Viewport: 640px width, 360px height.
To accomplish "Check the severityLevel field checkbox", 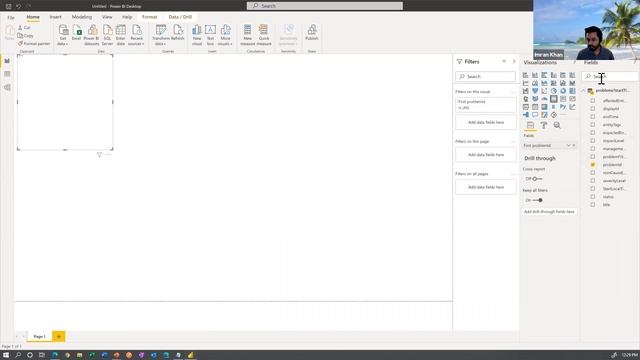I will (x=593, y=180).
